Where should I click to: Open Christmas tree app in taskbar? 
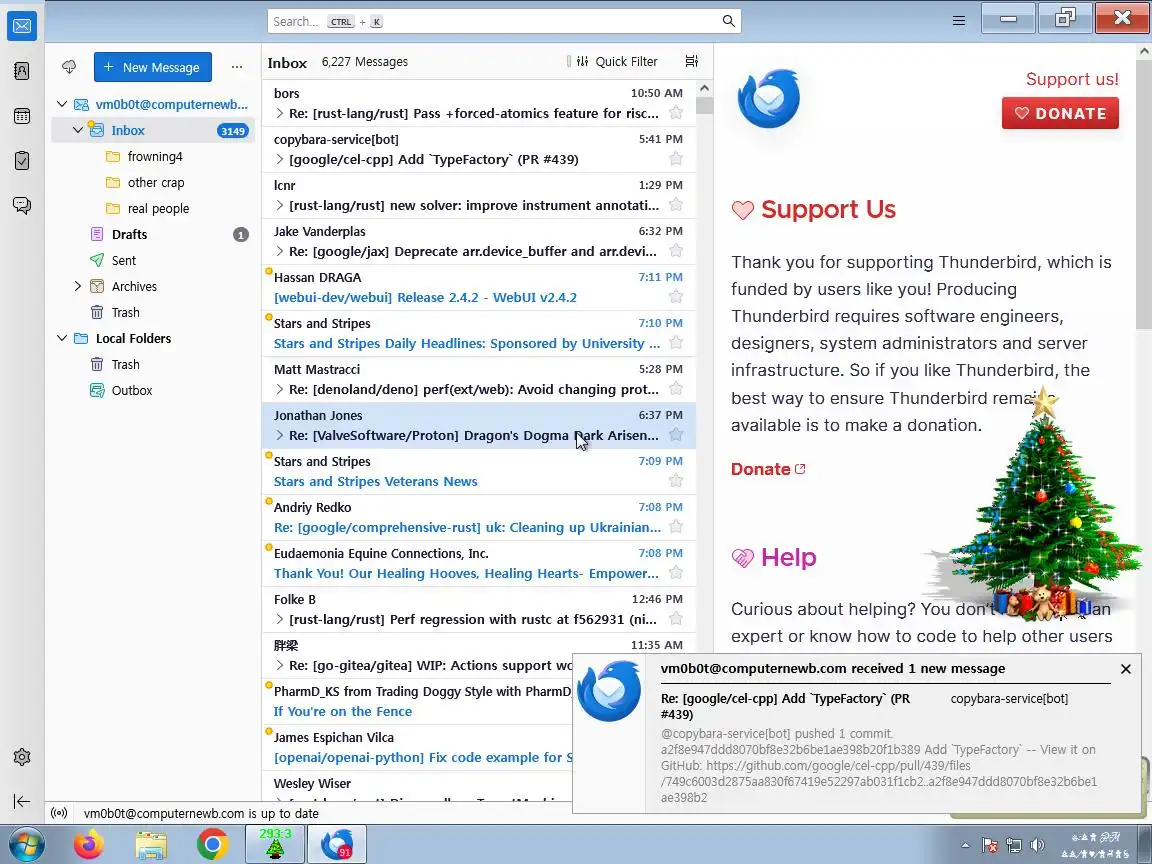274,844
